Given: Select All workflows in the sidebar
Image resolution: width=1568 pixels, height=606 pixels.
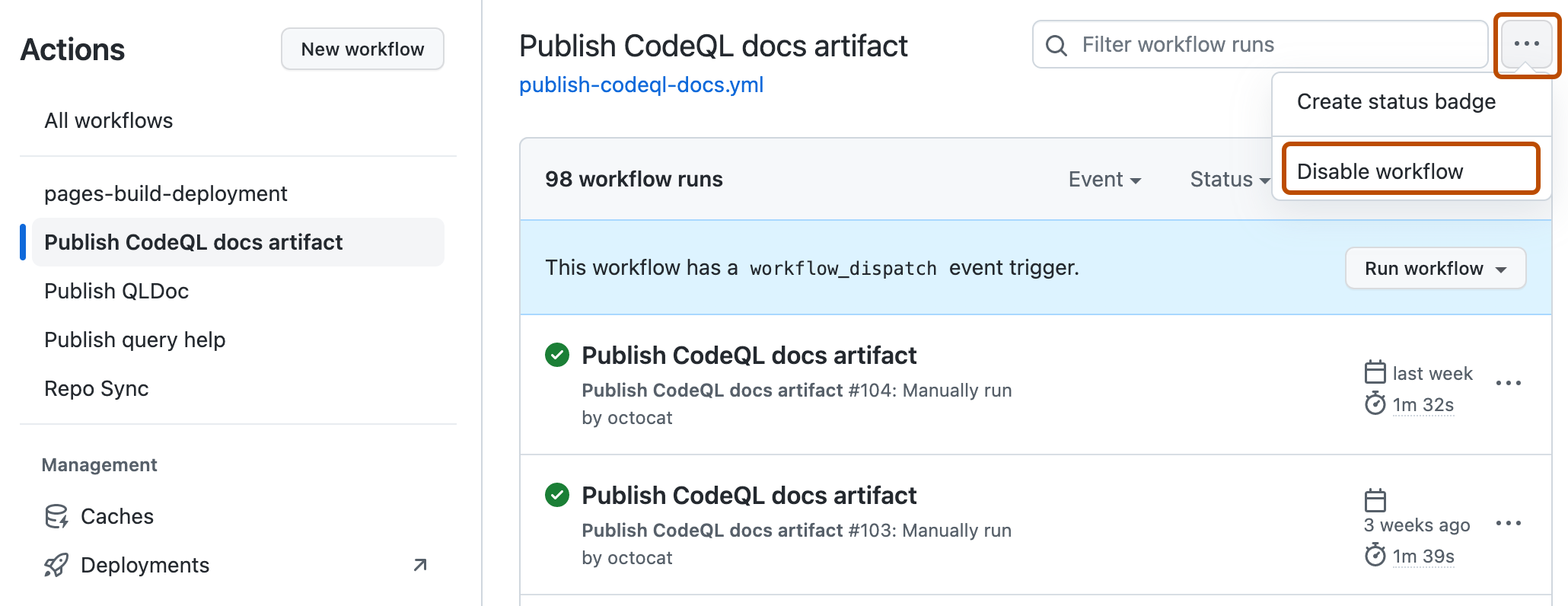Looking at the screenshot, I should tap(108, 120).
